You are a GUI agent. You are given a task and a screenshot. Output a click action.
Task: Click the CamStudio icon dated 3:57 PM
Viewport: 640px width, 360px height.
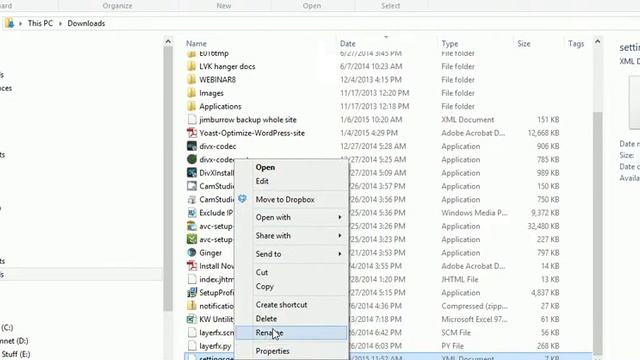tap(191, 186)
